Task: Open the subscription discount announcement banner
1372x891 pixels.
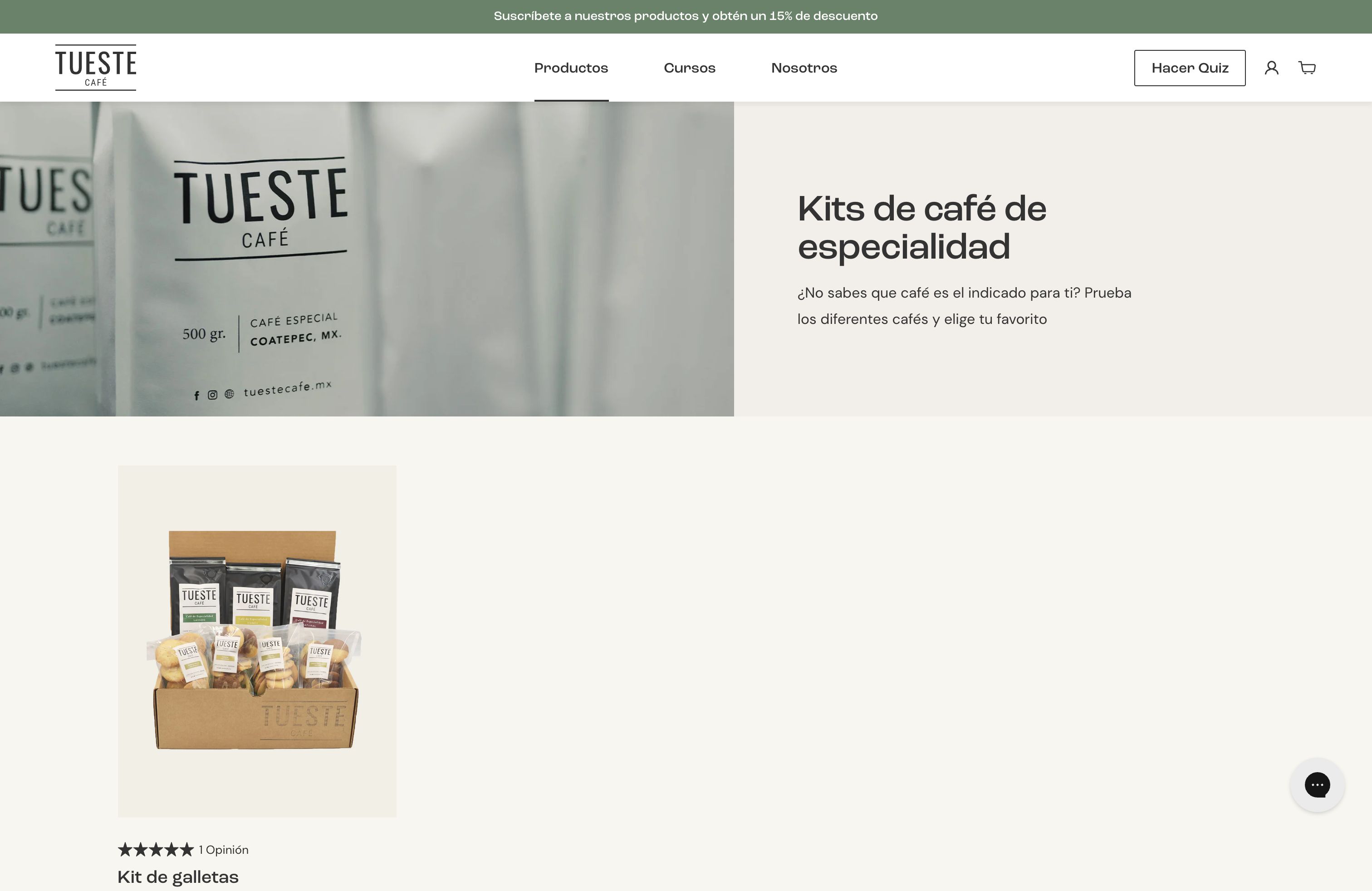Action: (x=686, y=16)
